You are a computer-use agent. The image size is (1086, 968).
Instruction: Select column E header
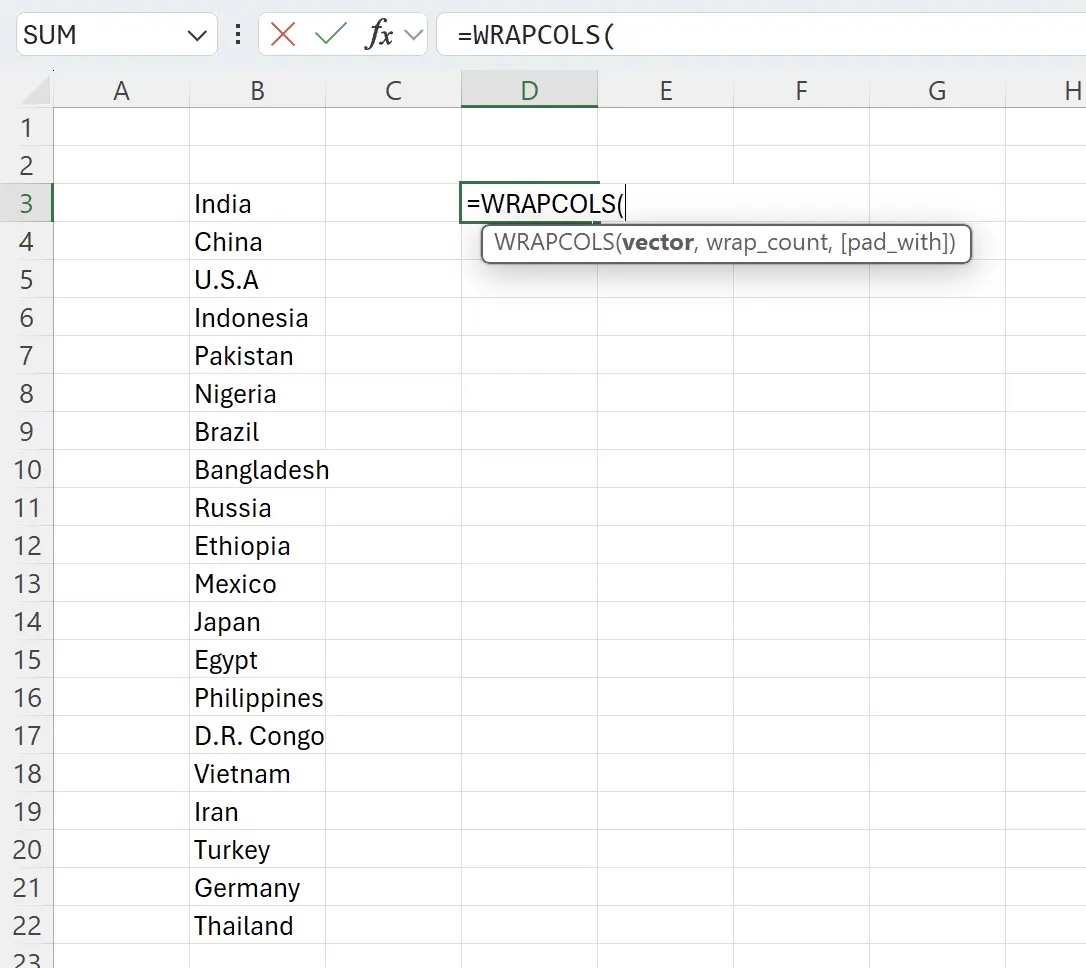(665, 90)
